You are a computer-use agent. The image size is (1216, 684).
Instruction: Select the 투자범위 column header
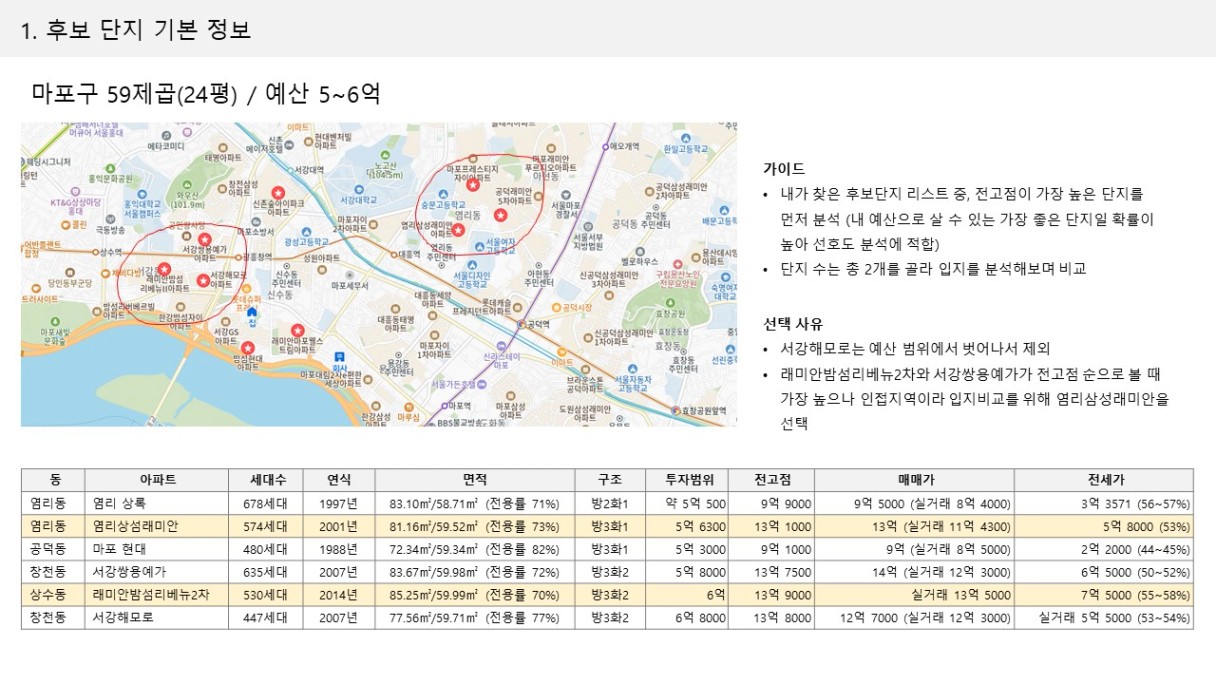click(688, 480)
